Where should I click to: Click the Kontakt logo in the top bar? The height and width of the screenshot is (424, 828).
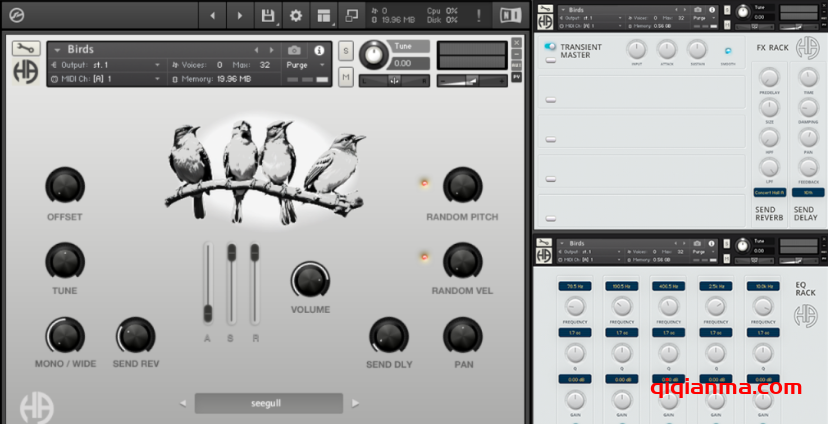coord(16,16)
